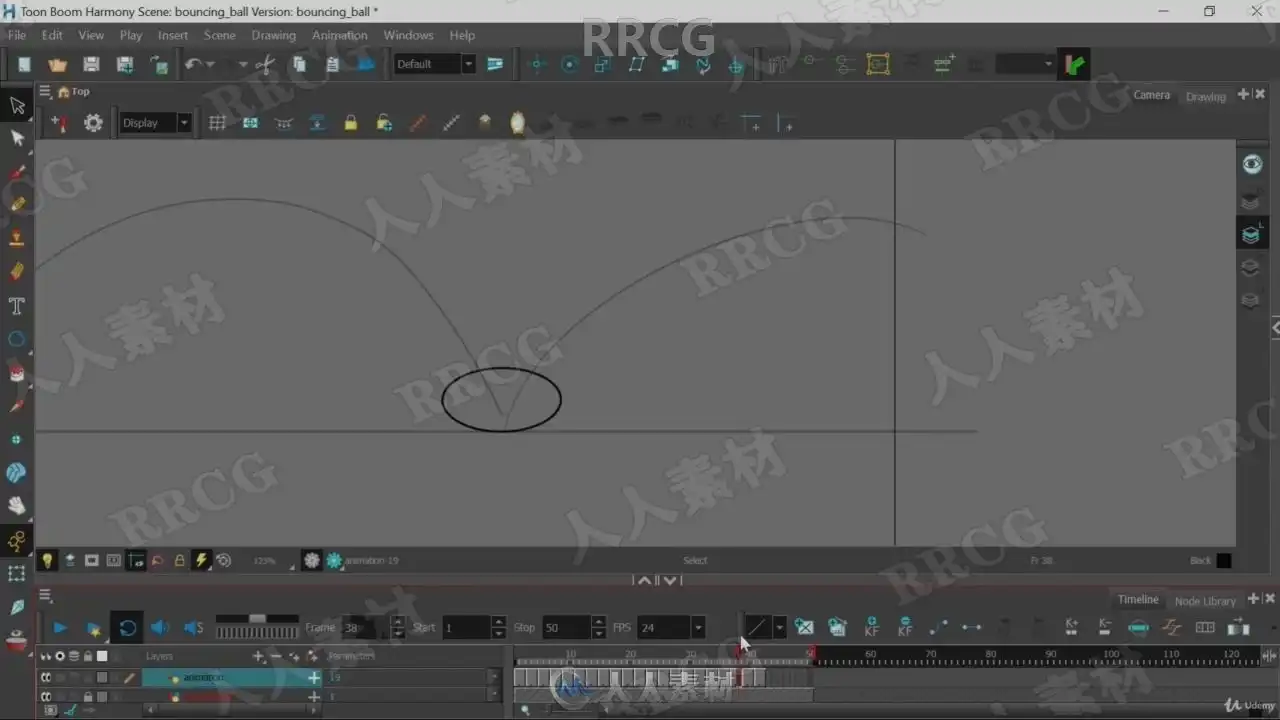This screenshot has height=720, width=1280.
Task: Select the Brush tool in left toolbar
Action: [x=17, y=172]
